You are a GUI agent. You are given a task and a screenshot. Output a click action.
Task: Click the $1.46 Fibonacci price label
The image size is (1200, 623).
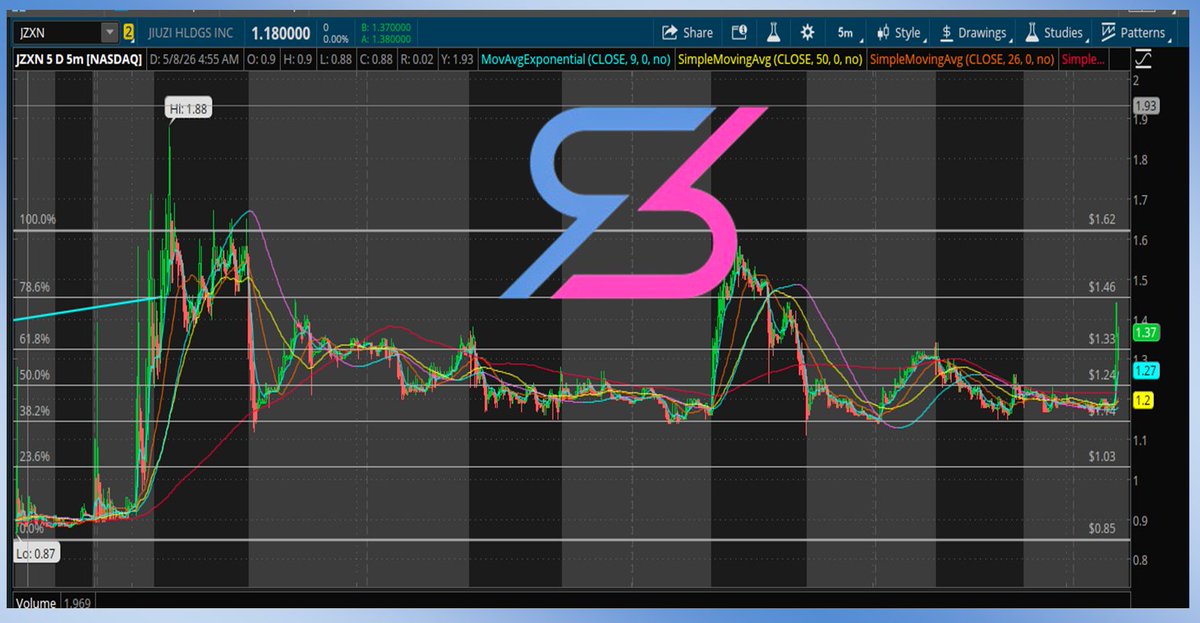[1102, 287]
